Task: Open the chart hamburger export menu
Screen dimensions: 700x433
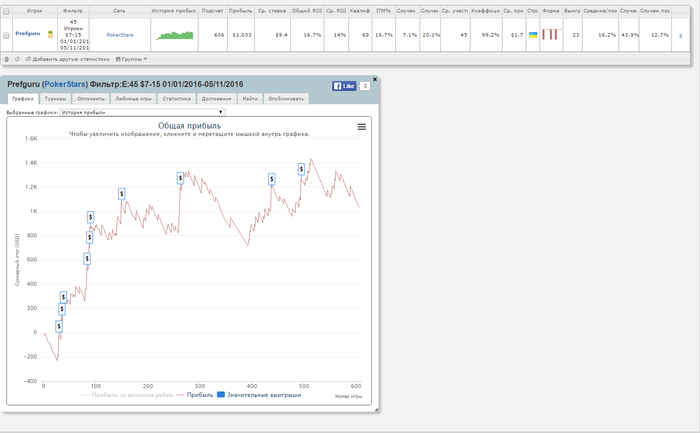Action: tap(362, 127)
